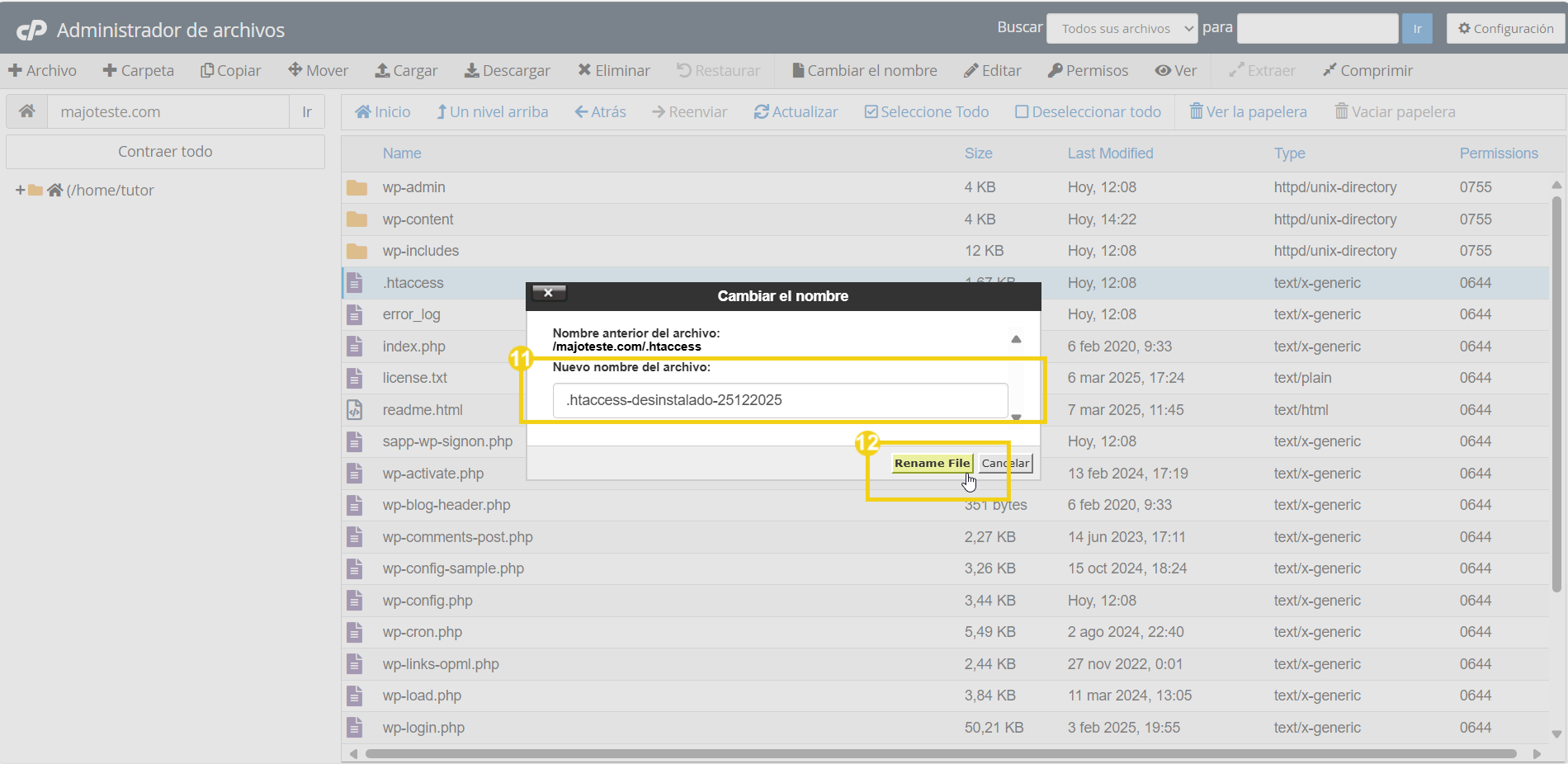The image size is (1568, 764).
Task: Click the wp-admin folder icon
Action: [x=357, y=187]
